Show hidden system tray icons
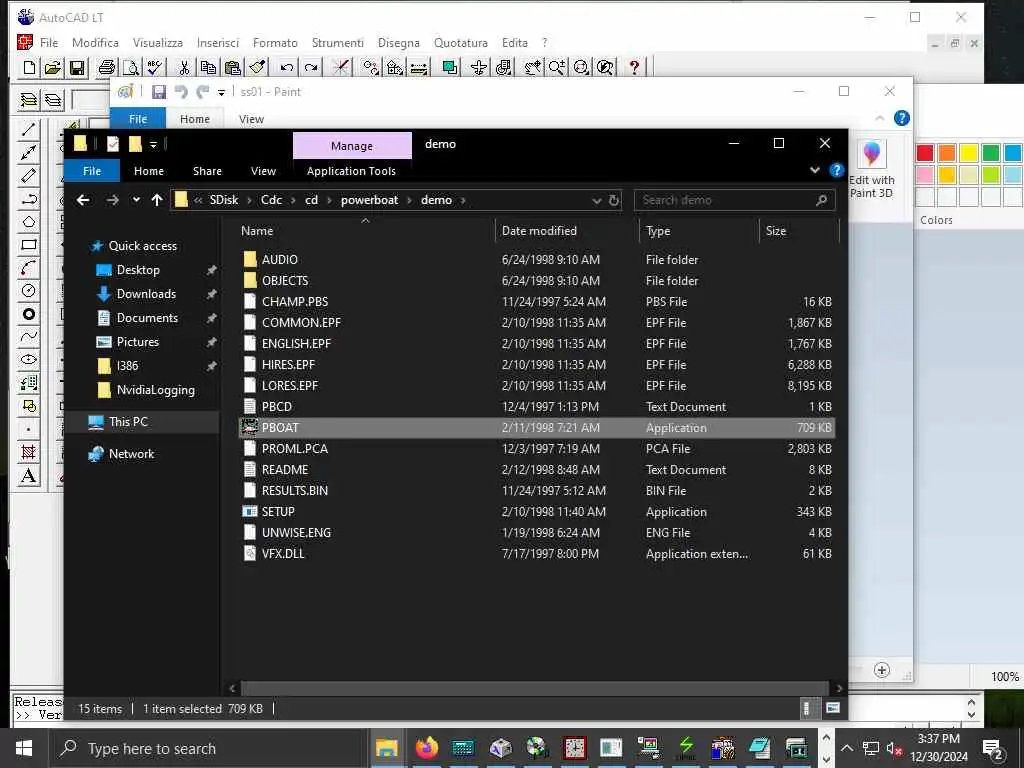This screenshot has height=768, width=1024. [x=846, y=748]
